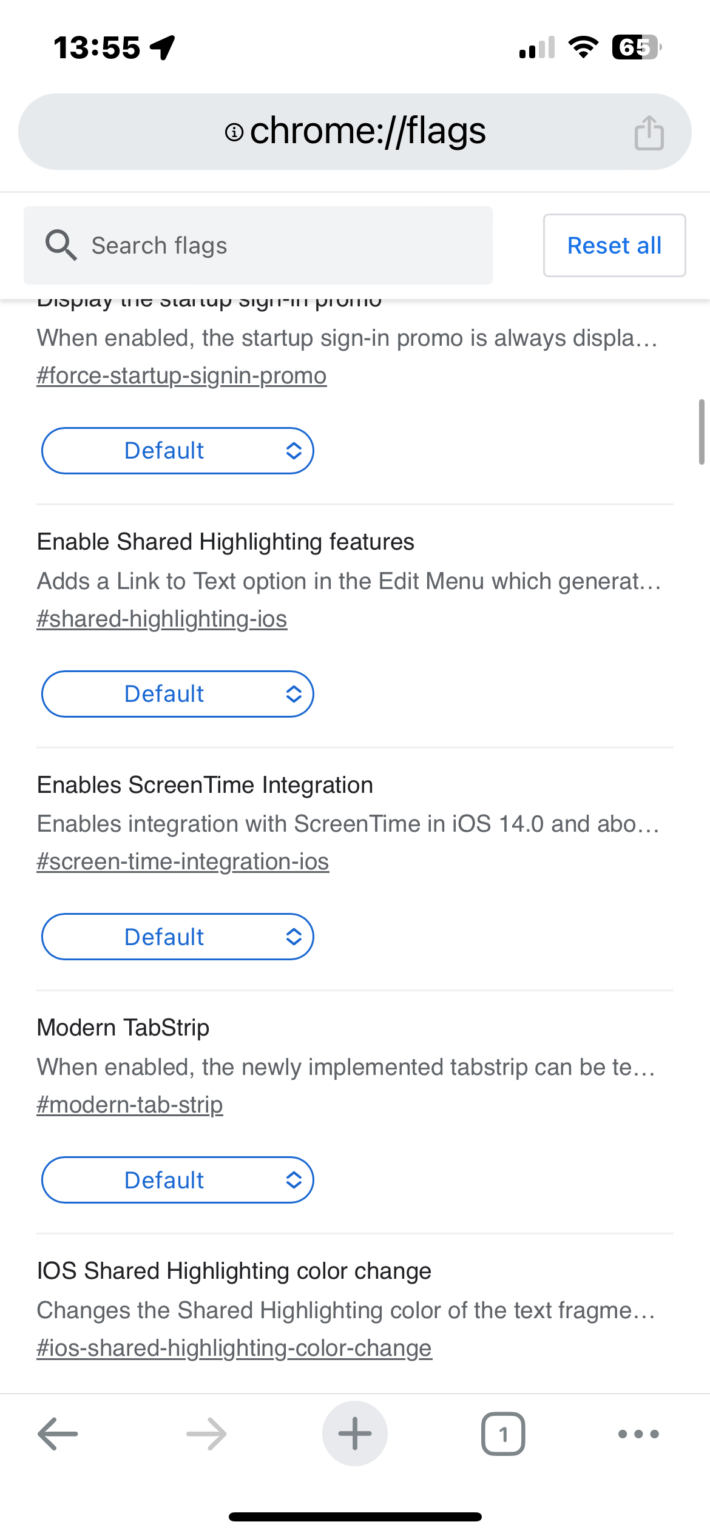710x1536 pixels.
Task: Tap the forward navigation arrow
Action: pos(205,1433)
